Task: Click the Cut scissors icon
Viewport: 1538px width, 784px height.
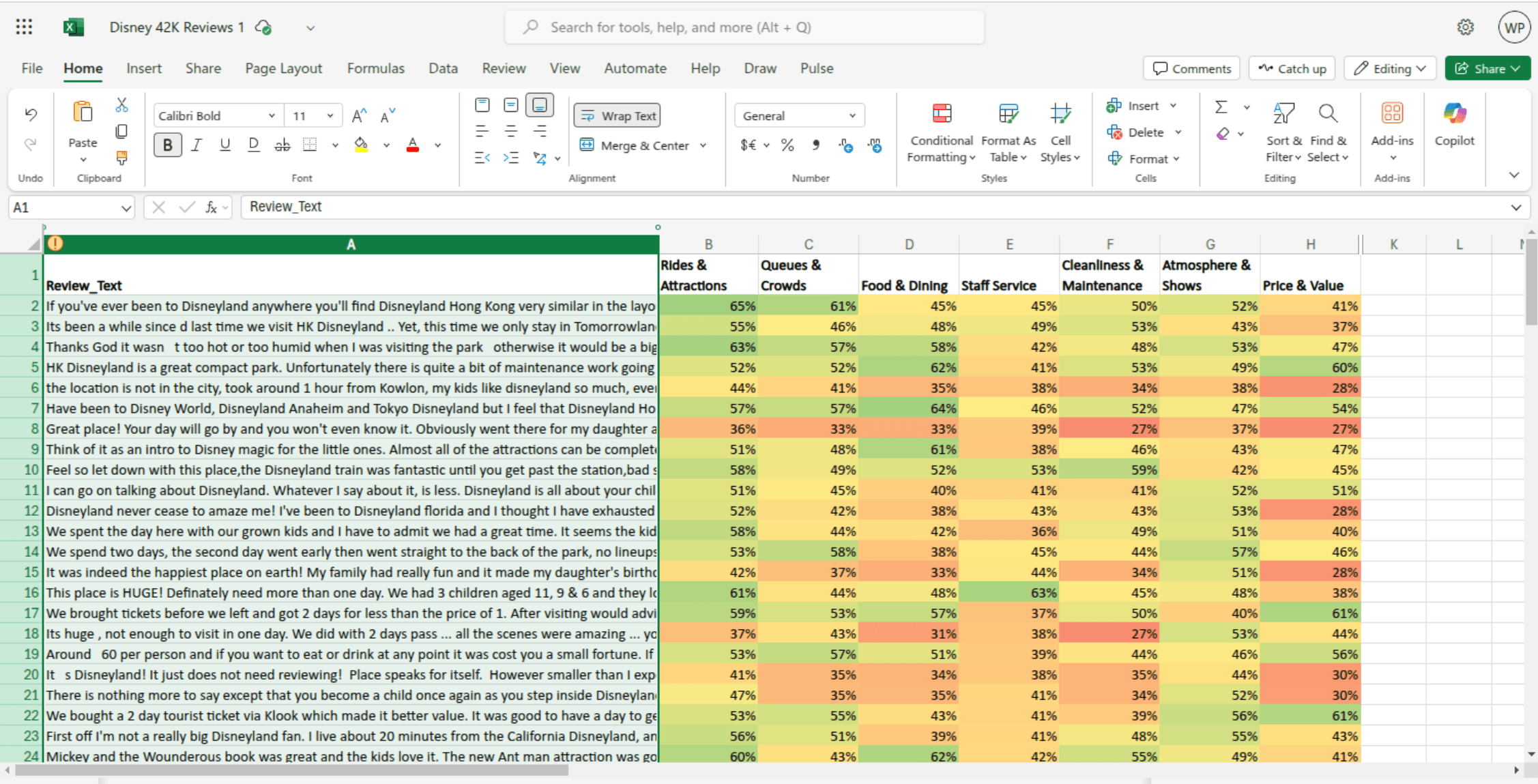Action: 121,105
